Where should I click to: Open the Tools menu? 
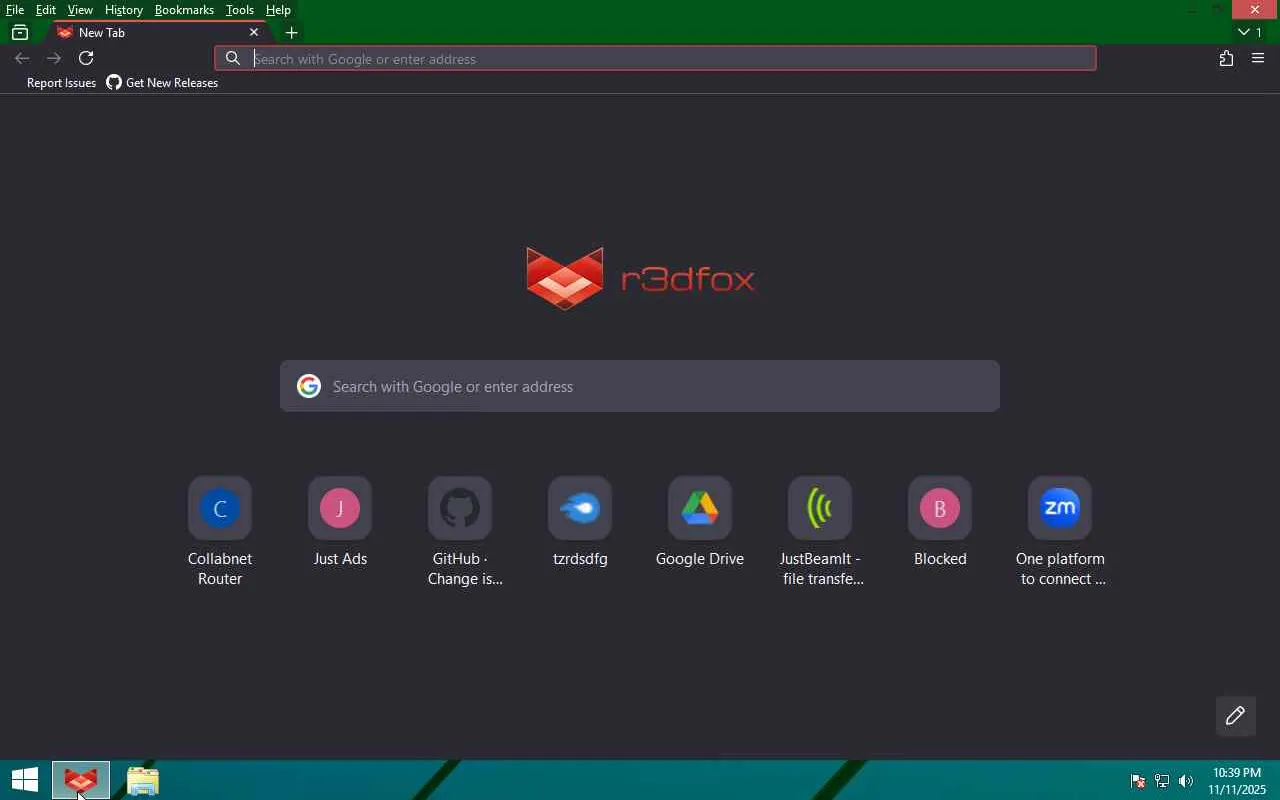tap(240, 10)
